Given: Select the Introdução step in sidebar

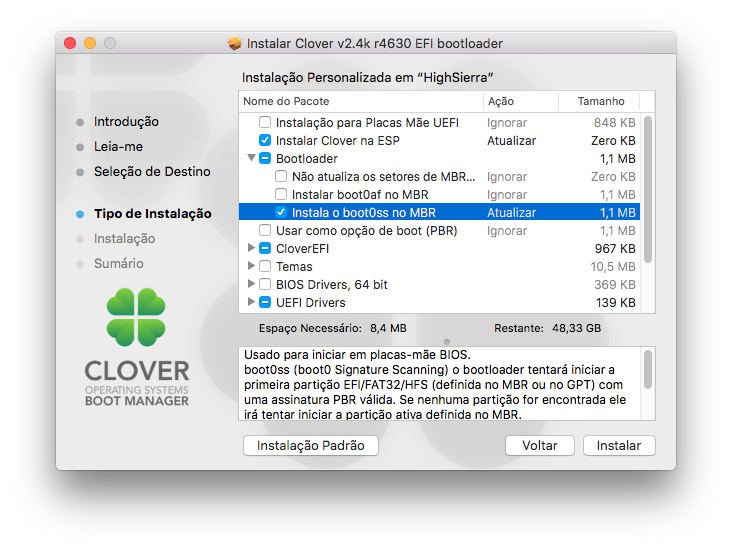Looking at the screenshot, I should coord(126,122).
